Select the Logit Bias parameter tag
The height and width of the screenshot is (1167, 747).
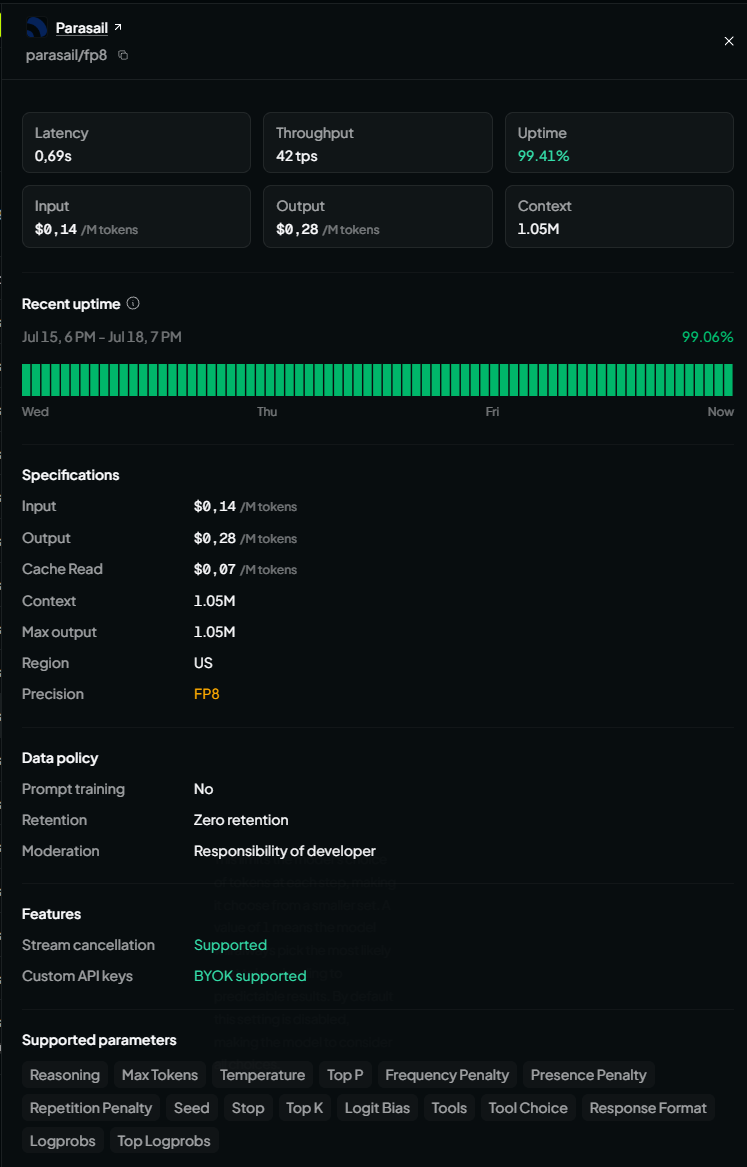tap(377, 1108)
